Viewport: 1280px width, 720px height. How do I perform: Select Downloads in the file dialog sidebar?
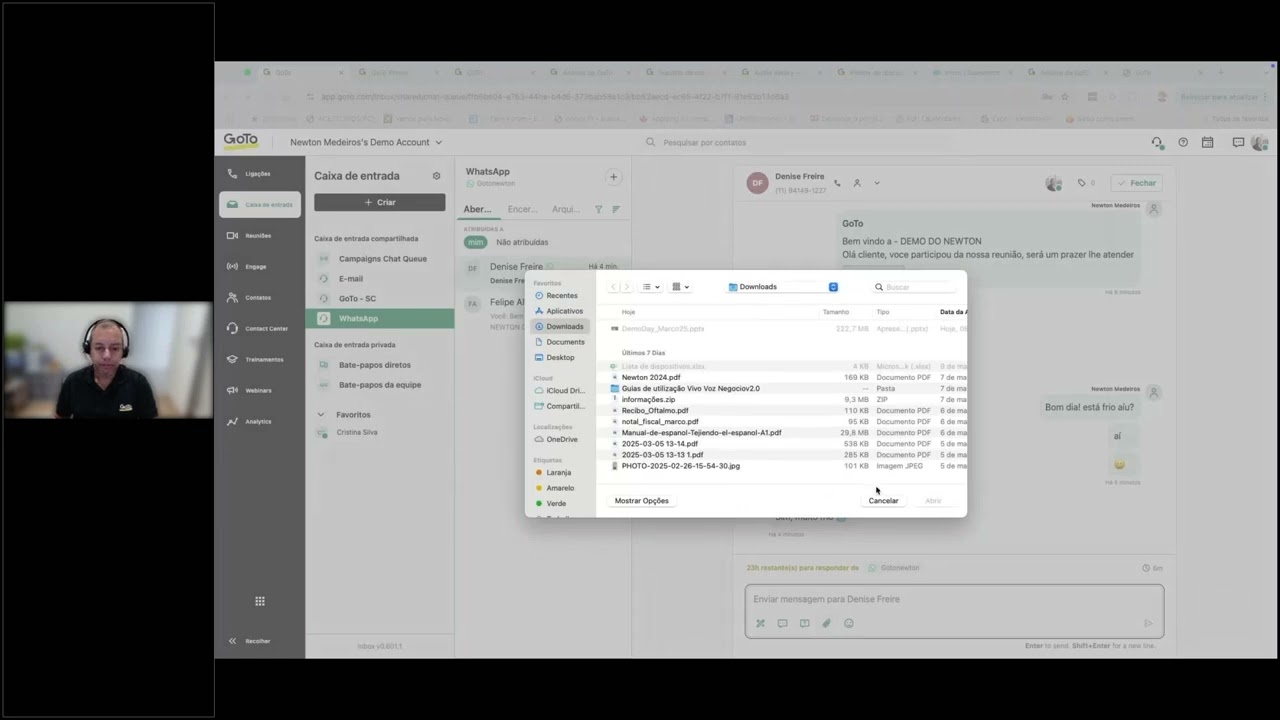pyautogui.click(x=561, y=327)
